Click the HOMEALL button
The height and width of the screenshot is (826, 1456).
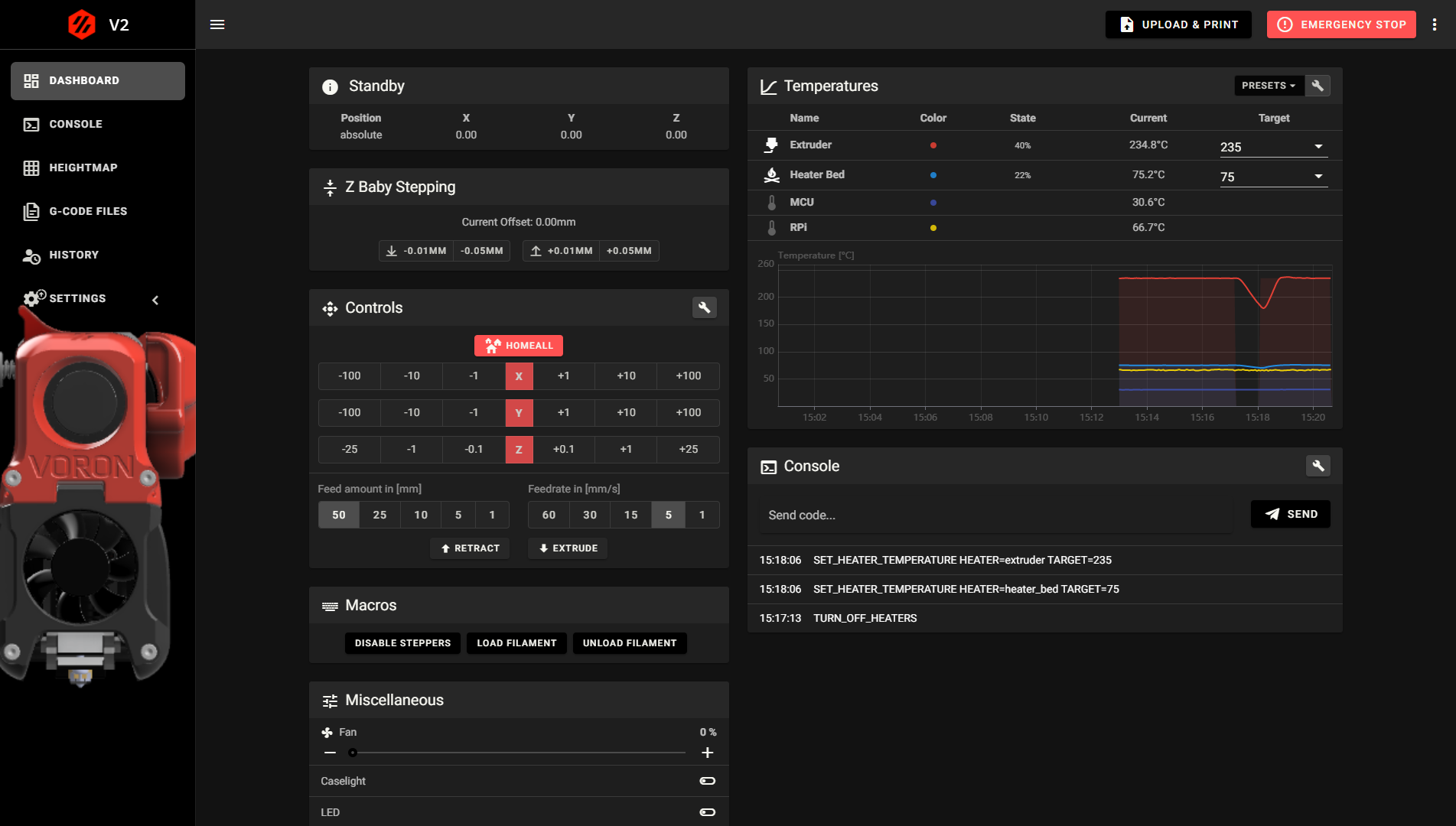[519, 346]
